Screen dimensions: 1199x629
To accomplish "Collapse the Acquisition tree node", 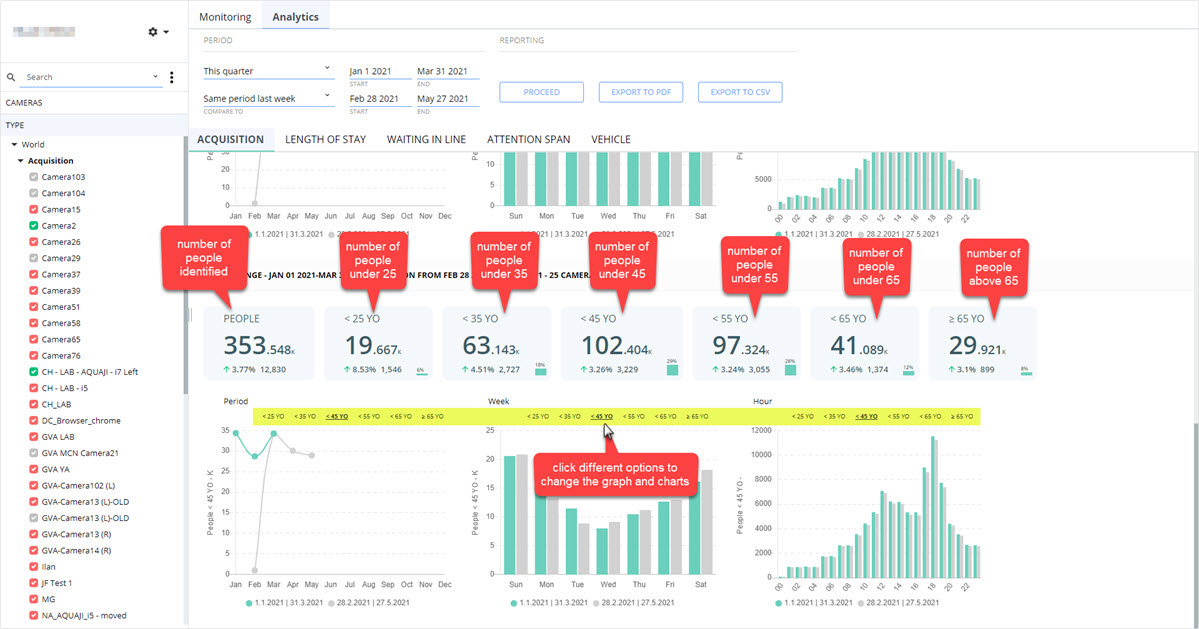I will tap(21, 160).
